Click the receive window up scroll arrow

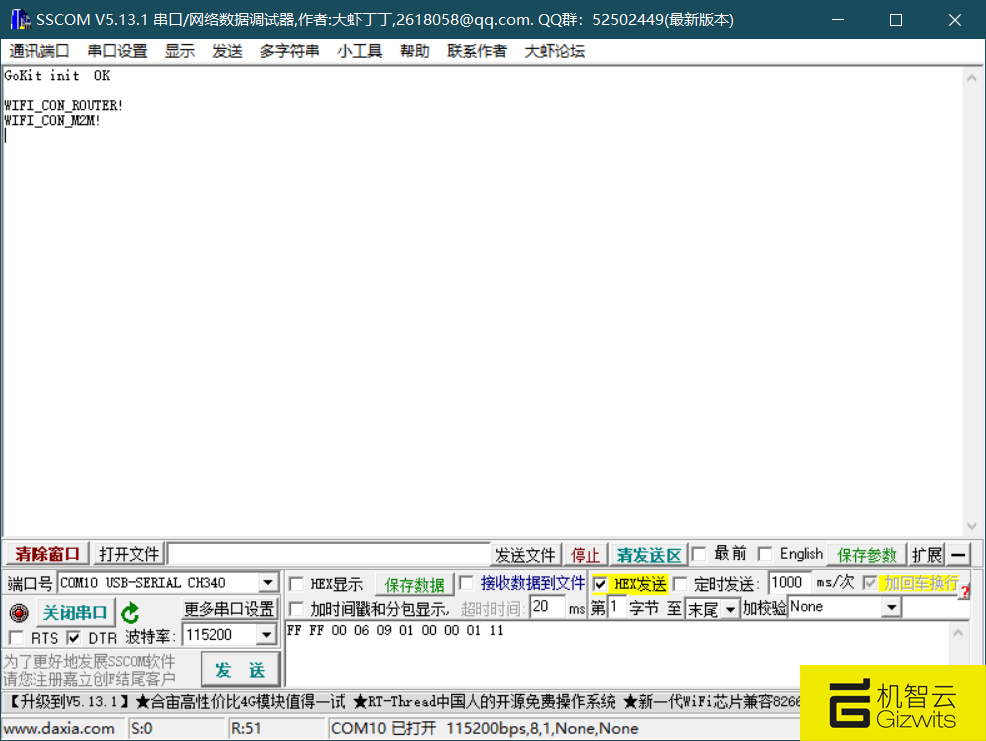[x=972, y=78]
